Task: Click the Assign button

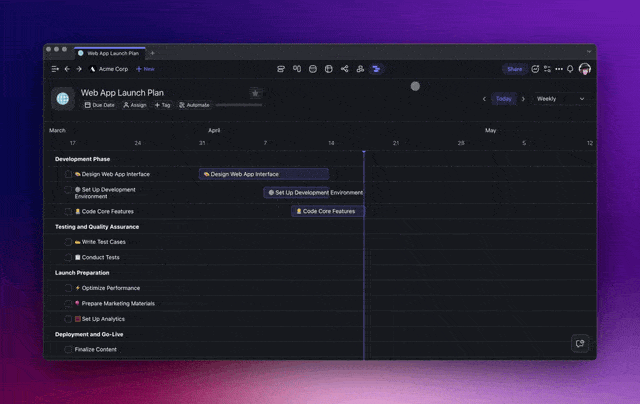Action: [135, 105]
